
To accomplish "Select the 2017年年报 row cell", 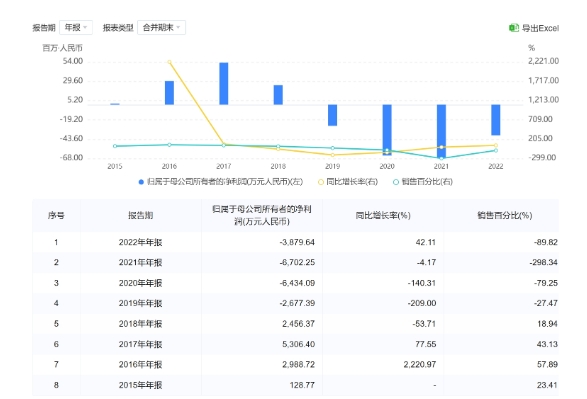I will pos(140,344).
